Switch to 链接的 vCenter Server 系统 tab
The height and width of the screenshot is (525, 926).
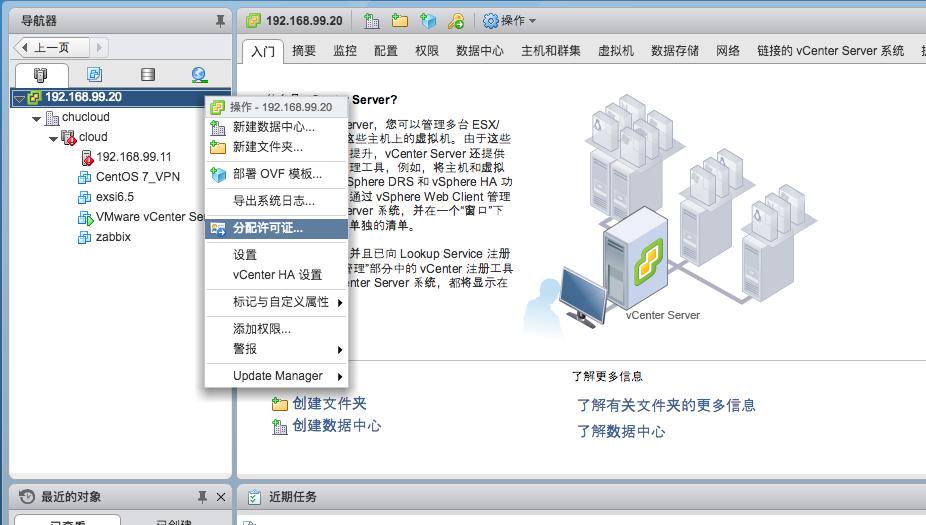pos(830,51)
